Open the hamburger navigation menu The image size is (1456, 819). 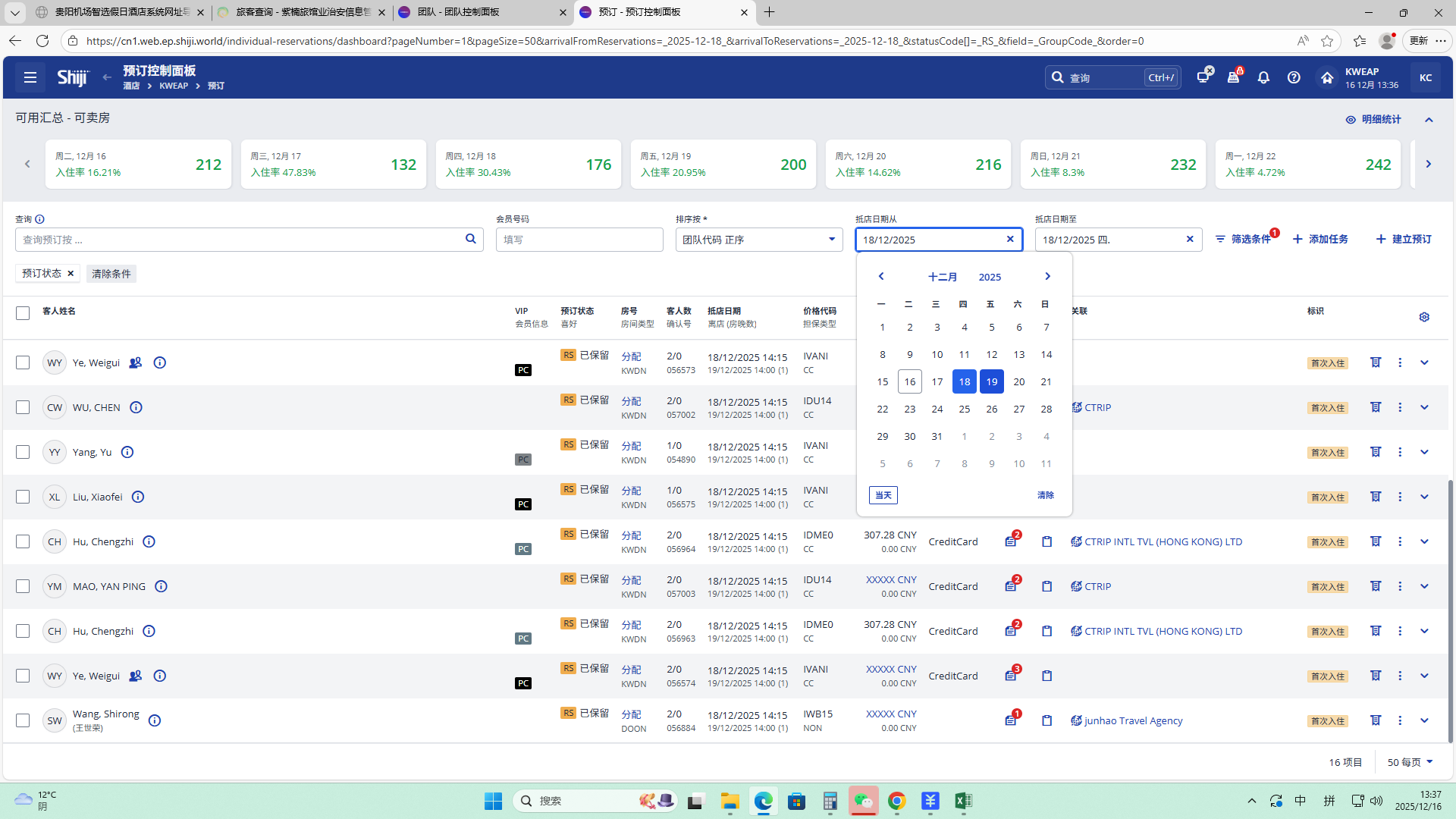pyautogui.click(x=30, y=77)
